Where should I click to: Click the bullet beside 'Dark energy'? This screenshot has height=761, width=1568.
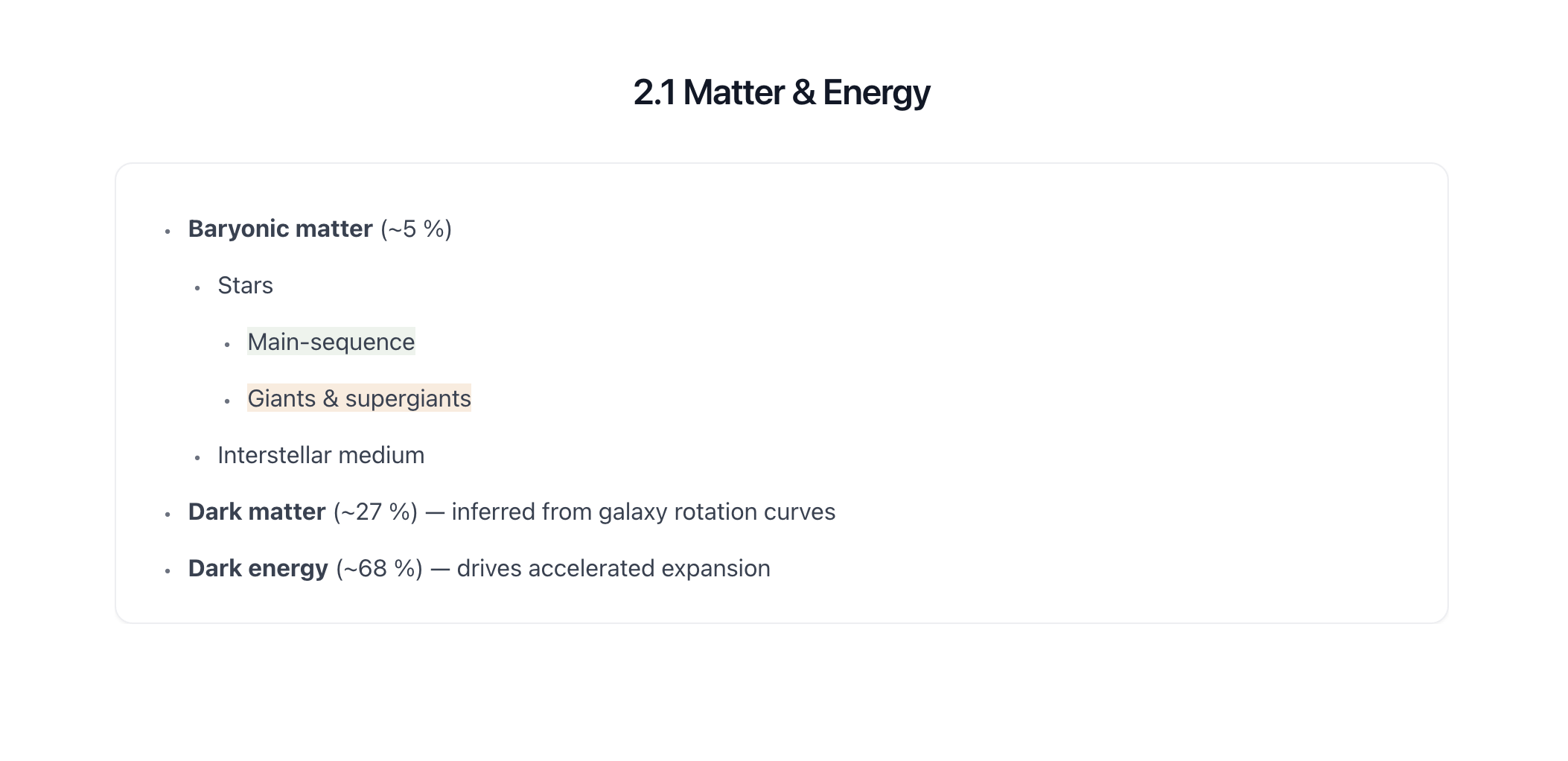point(168,571)
